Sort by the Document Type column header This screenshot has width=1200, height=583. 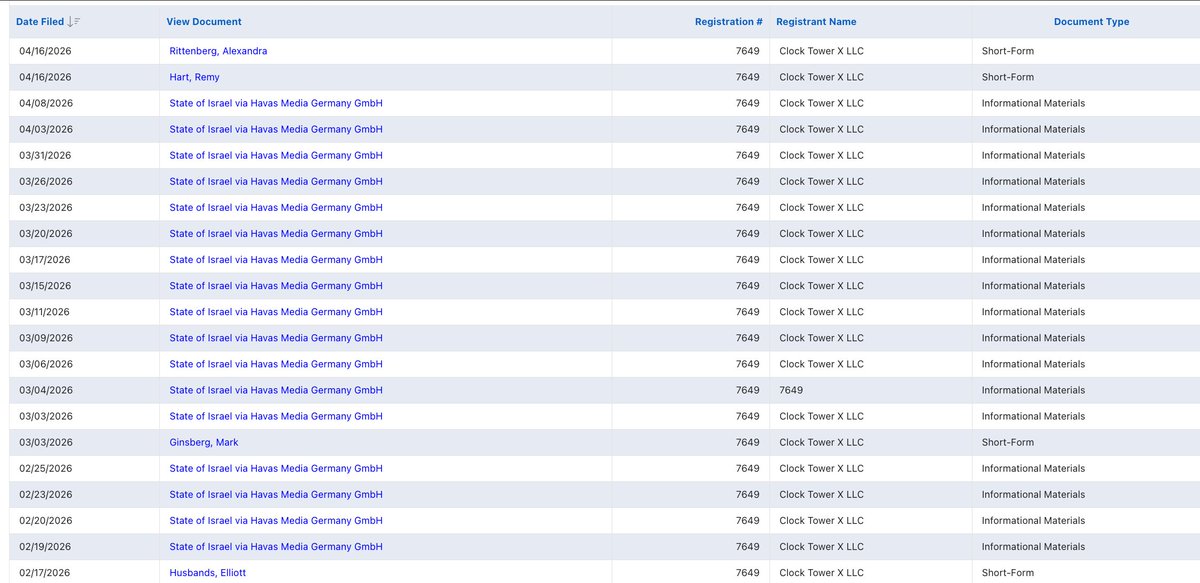coord(1092,21)
